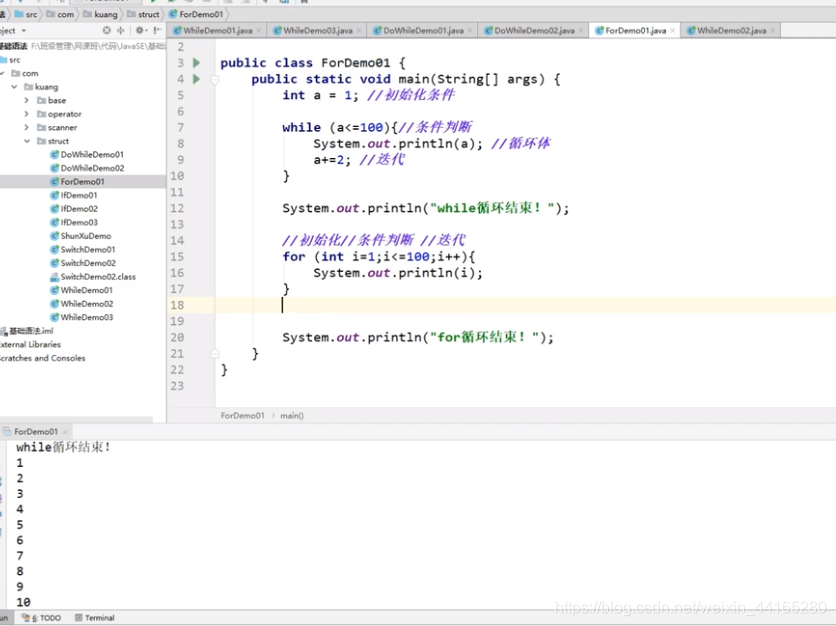Place cursor on line 16 println(i) statement
The height and width of the screenshot is (626, 836).
398,273
